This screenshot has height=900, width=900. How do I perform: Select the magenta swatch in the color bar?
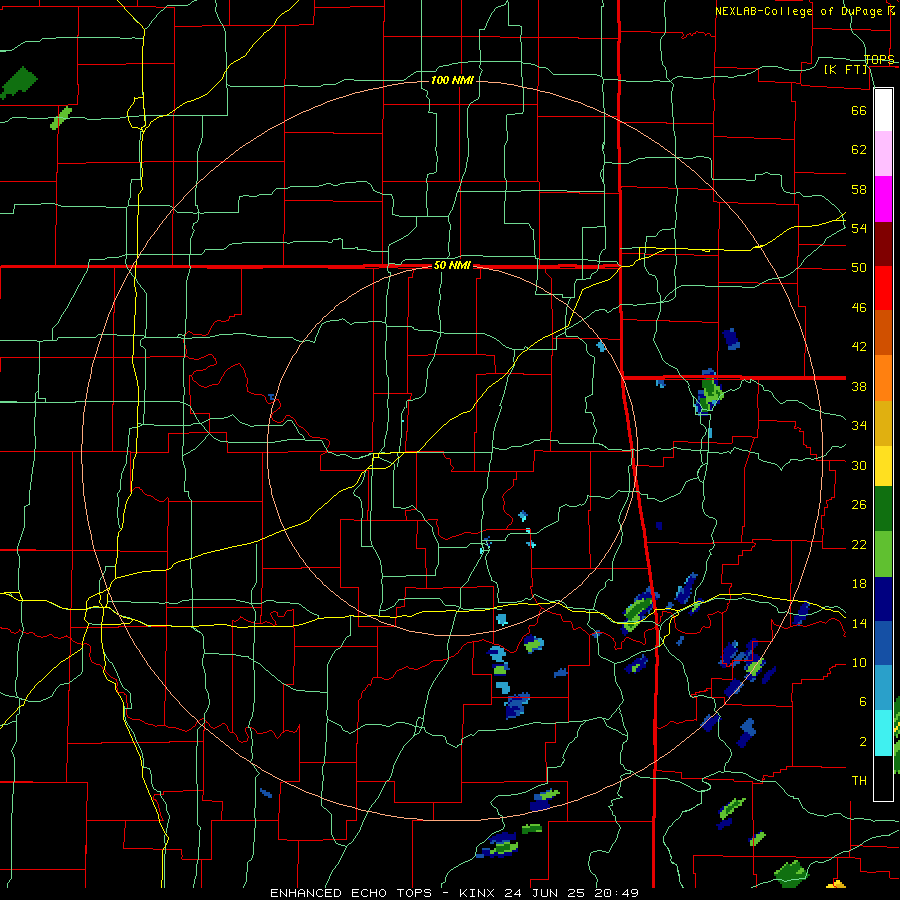[883, 199]
